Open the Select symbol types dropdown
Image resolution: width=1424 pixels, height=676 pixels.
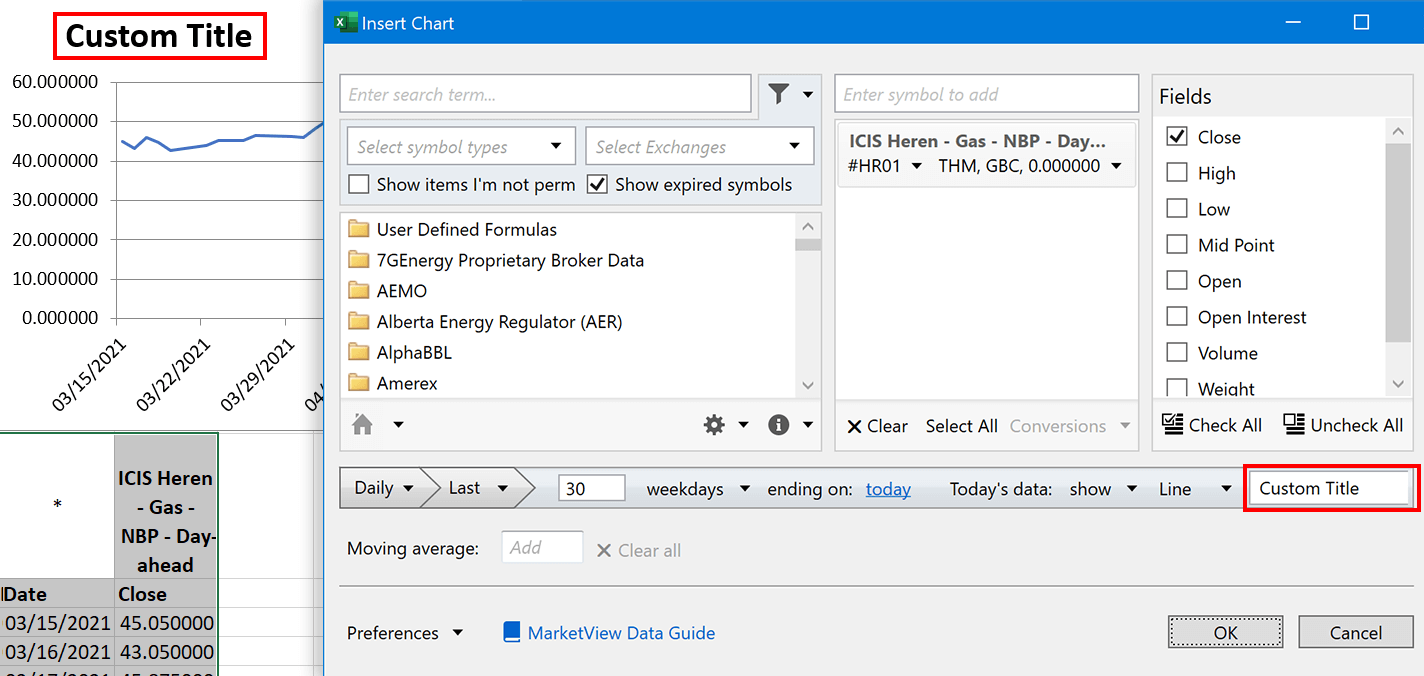click(461, 146)
